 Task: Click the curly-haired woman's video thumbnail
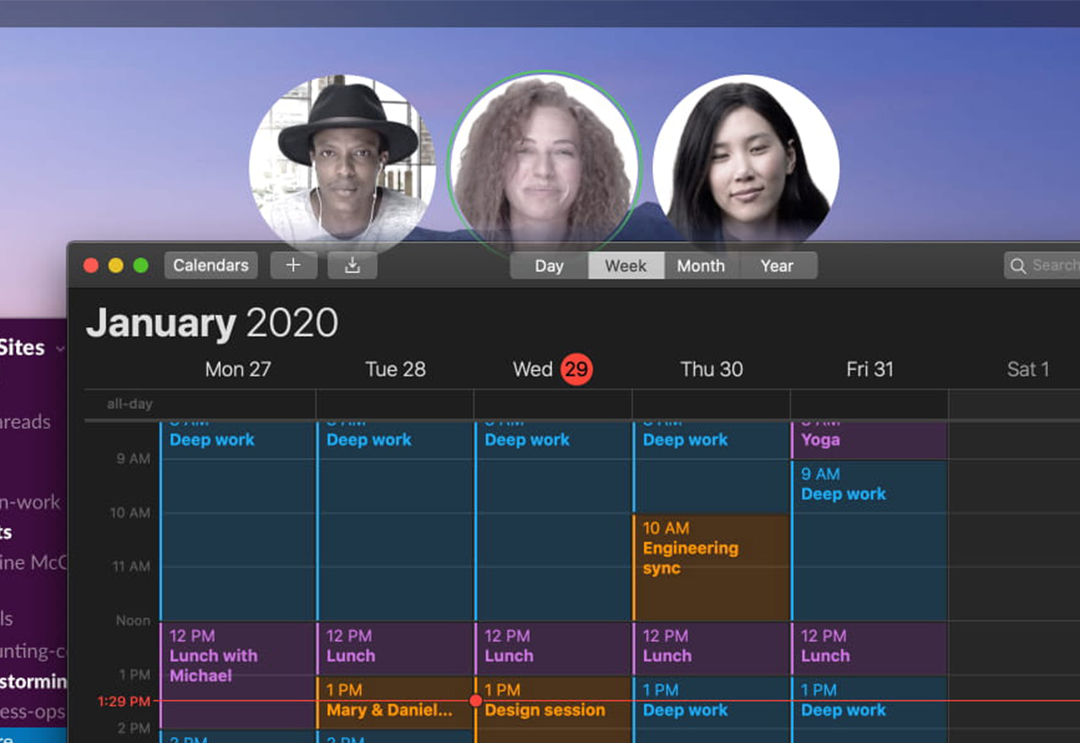[544, 160]
